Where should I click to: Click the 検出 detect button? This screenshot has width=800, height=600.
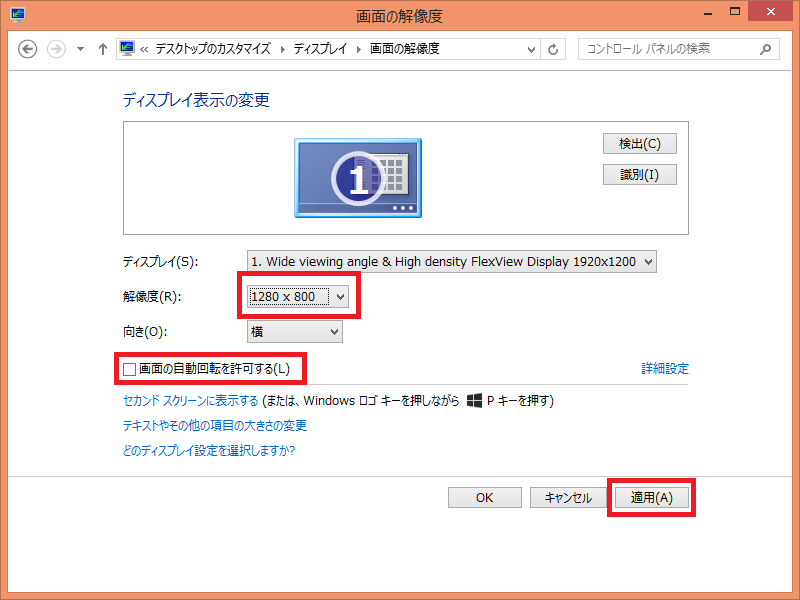639,143
